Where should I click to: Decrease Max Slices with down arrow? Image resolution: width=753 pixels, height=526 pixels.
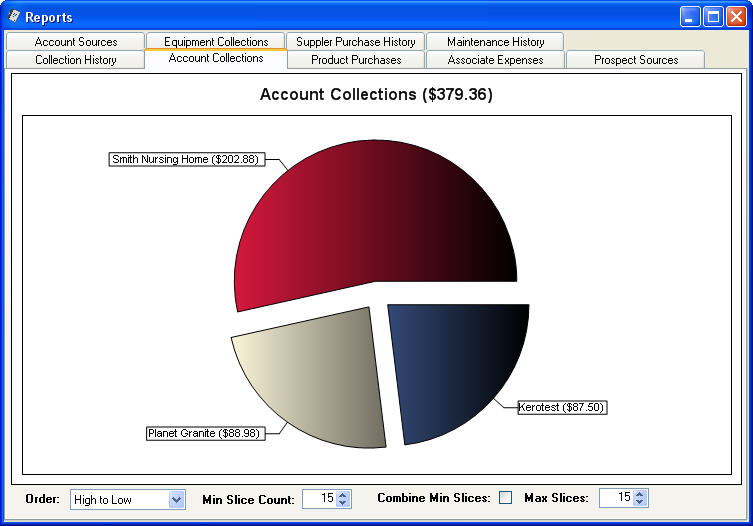point(639,502)
